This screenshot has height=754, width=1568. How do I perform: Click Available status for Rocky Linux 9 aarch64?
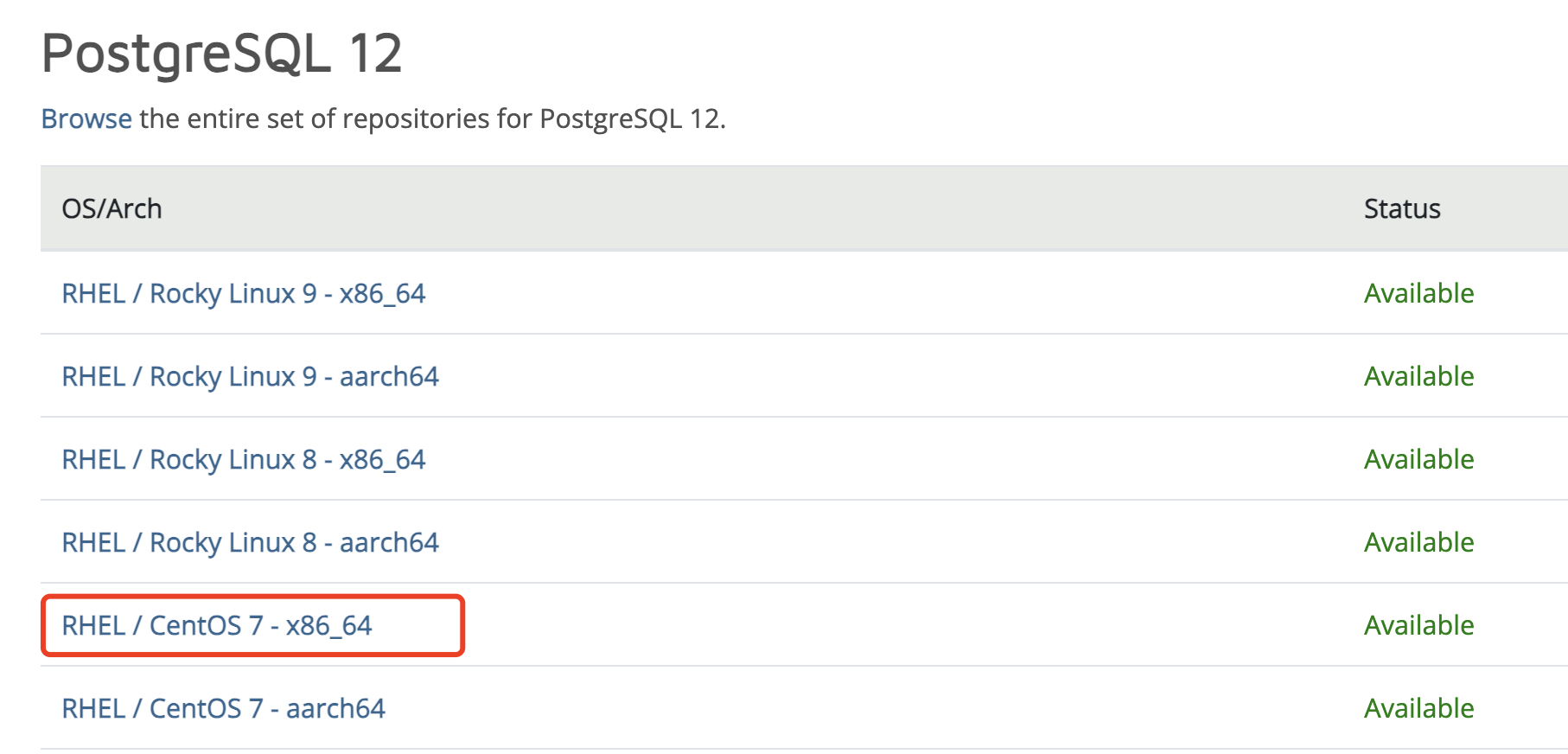coord(1418,377)
